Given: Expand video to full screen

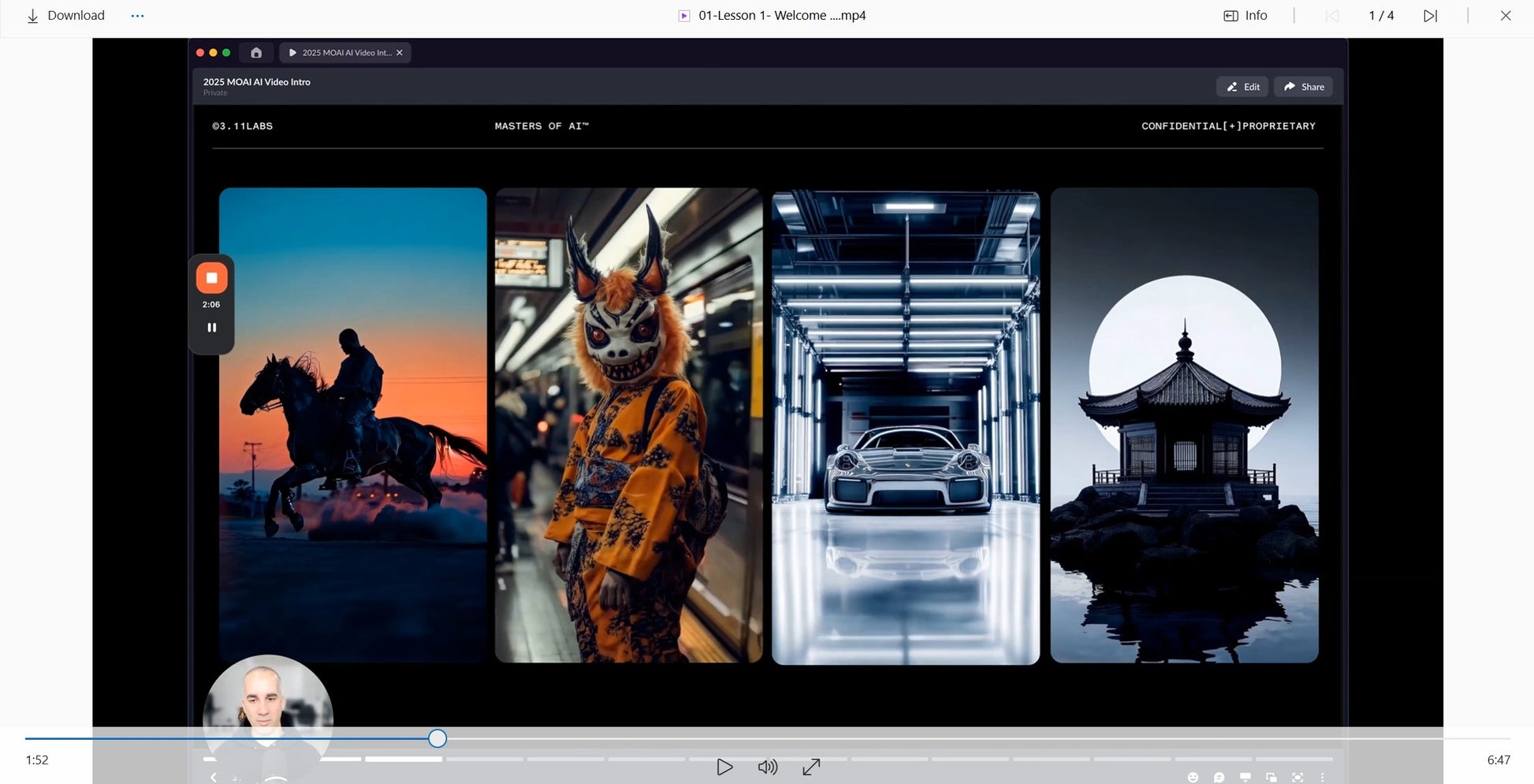Looking at the screenshot, I should pos(811,767).
